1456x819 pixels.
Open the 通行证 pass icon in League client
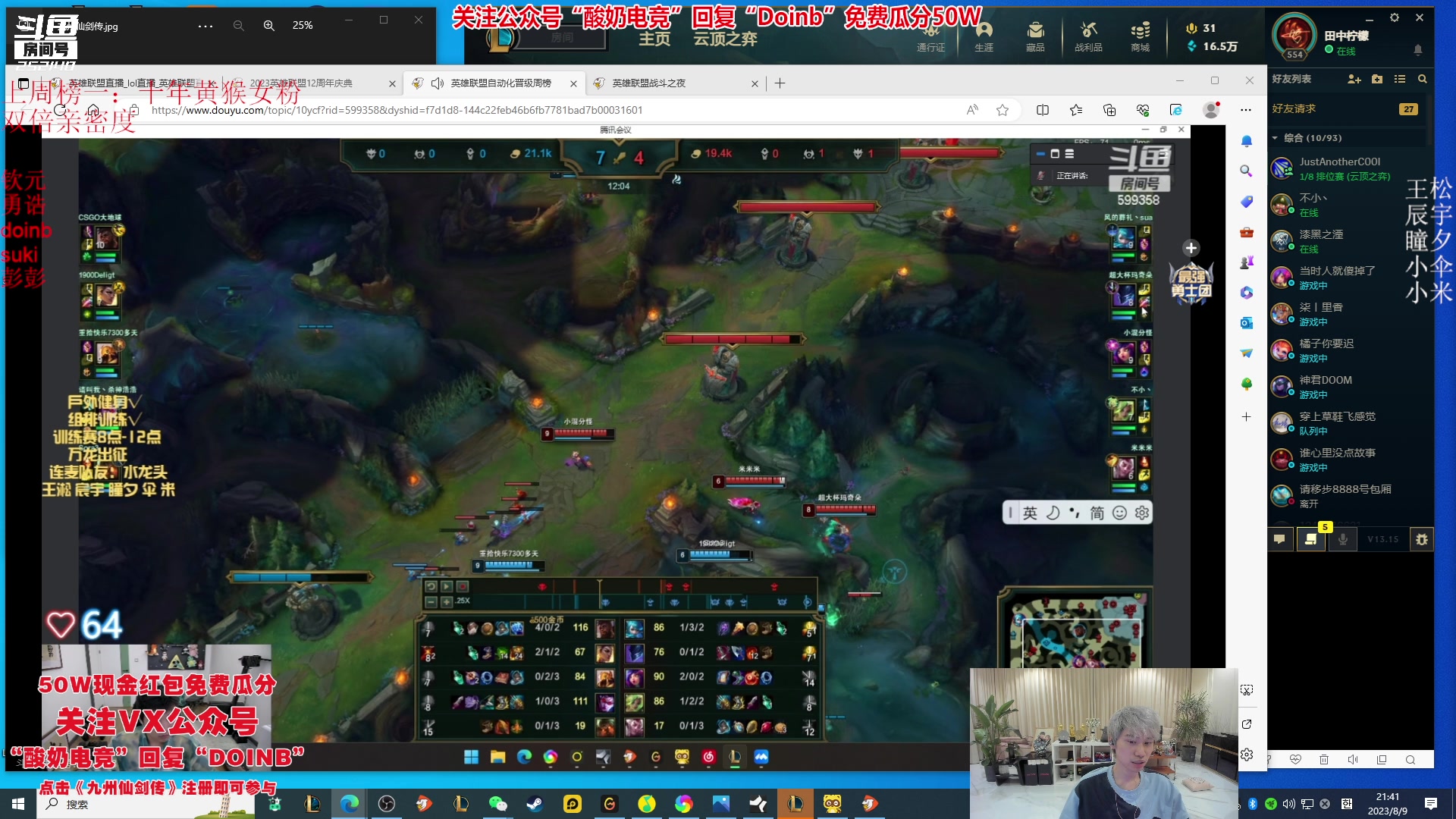(930, 36)
